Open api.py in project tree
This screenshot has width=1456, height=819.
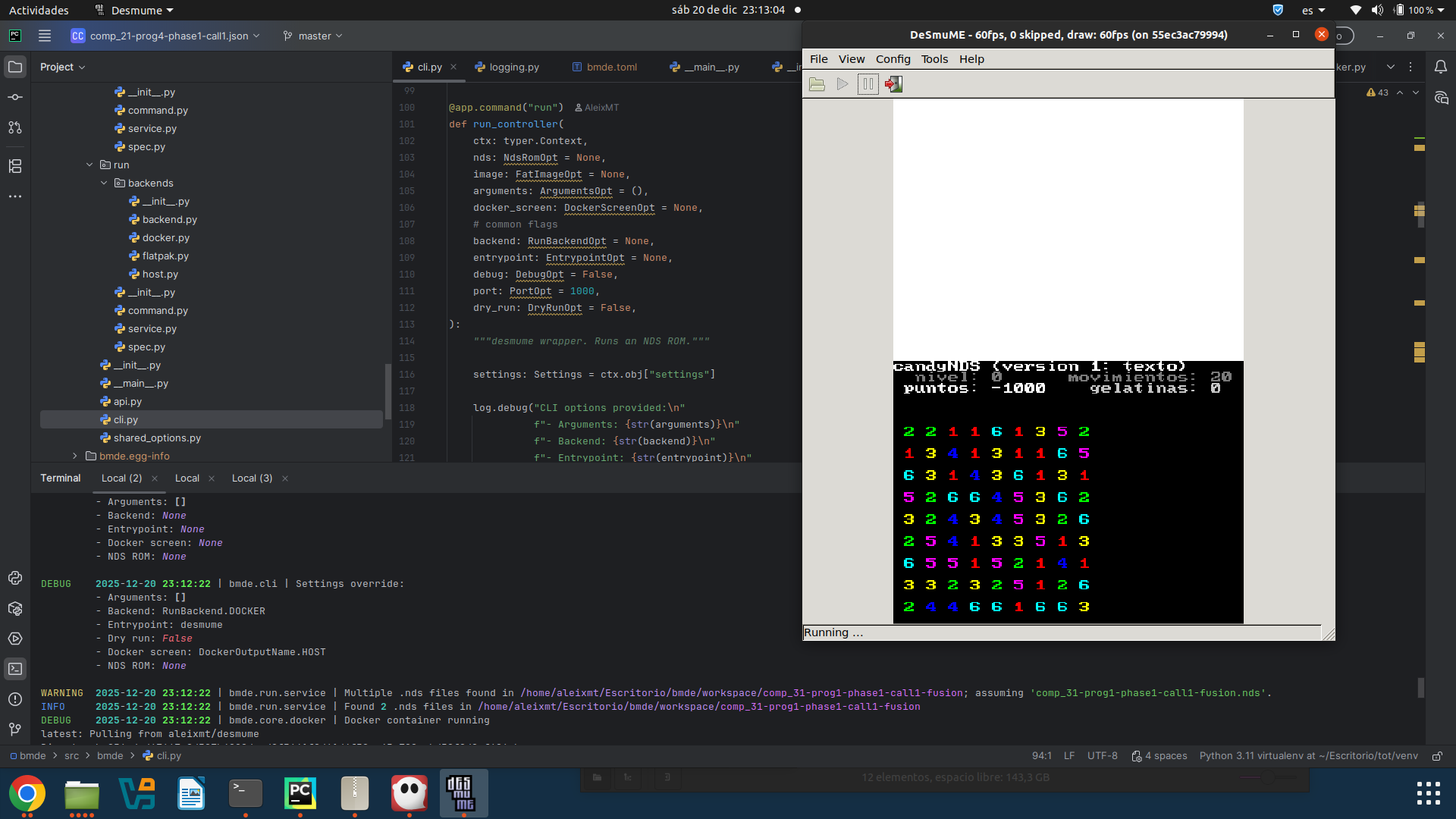click(127, 401)
